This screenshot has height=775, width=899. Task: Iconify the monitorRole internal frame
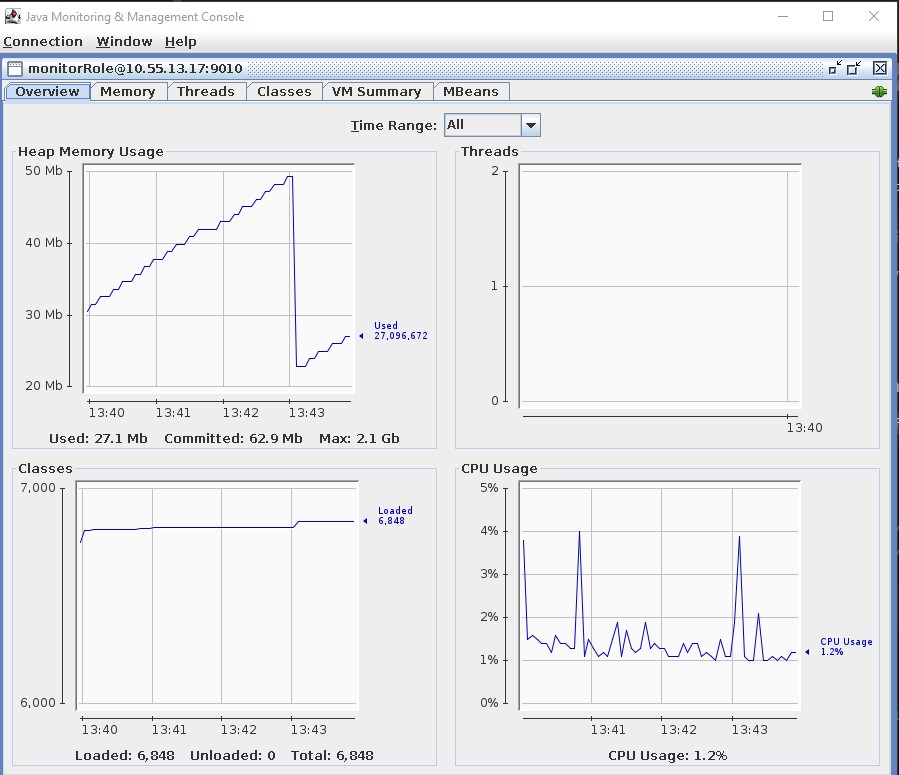pyautogui.click(x=835, y=68)
